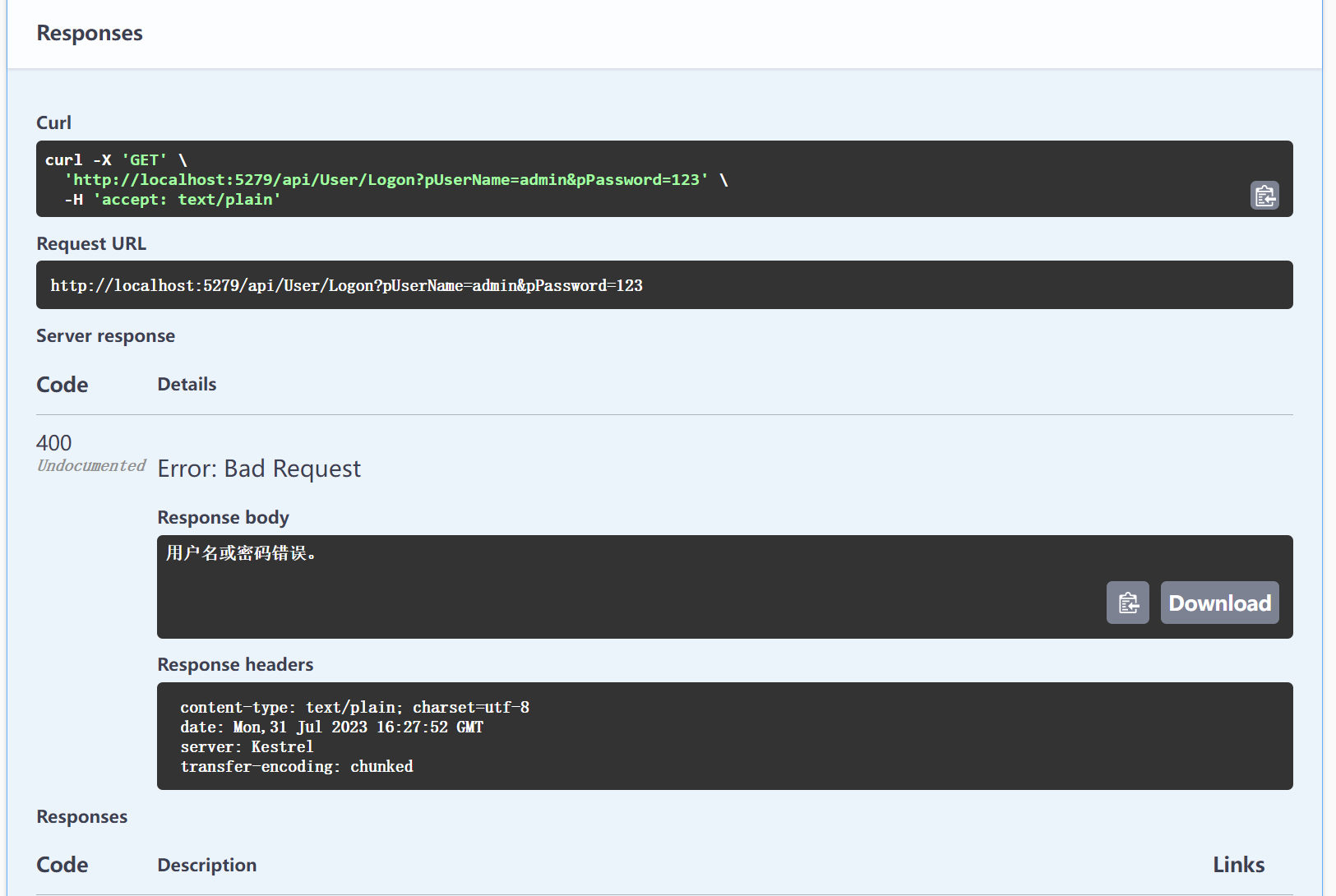Click the Links column header

pyautogui.click(x=1238, y=865)
